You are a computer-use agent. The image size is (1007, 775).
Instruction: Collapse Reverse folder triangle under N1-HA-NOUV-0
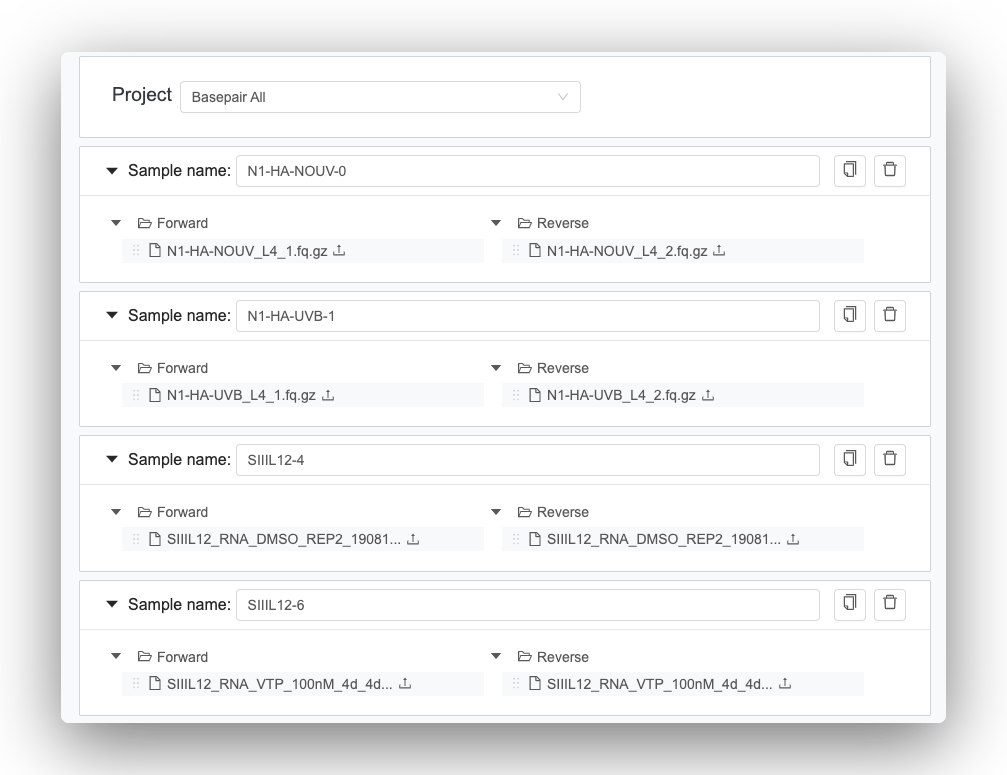click(x=496, y=223)
